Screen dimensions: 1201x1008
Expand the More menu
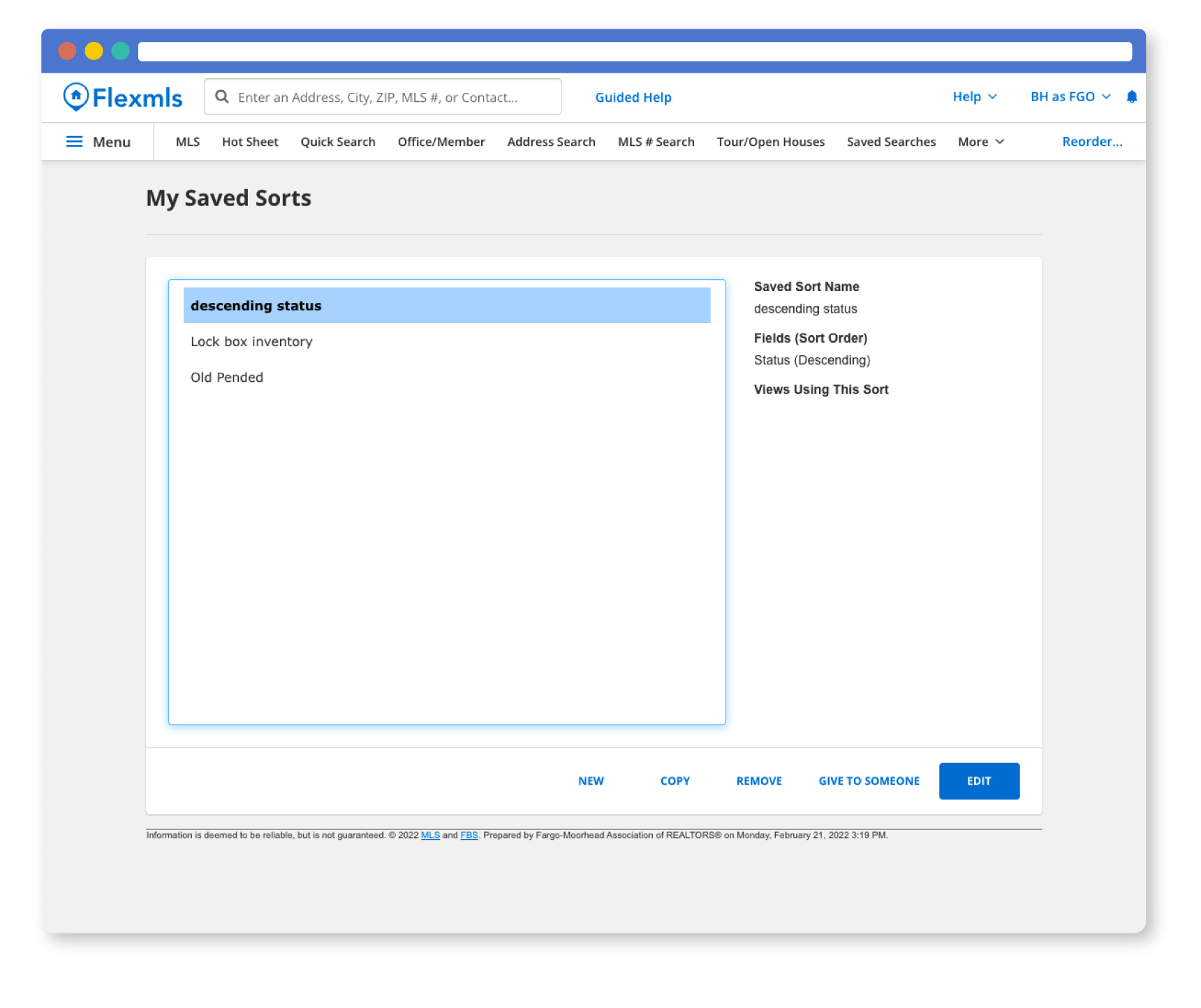pyautogui.click(x=980, y=142)
